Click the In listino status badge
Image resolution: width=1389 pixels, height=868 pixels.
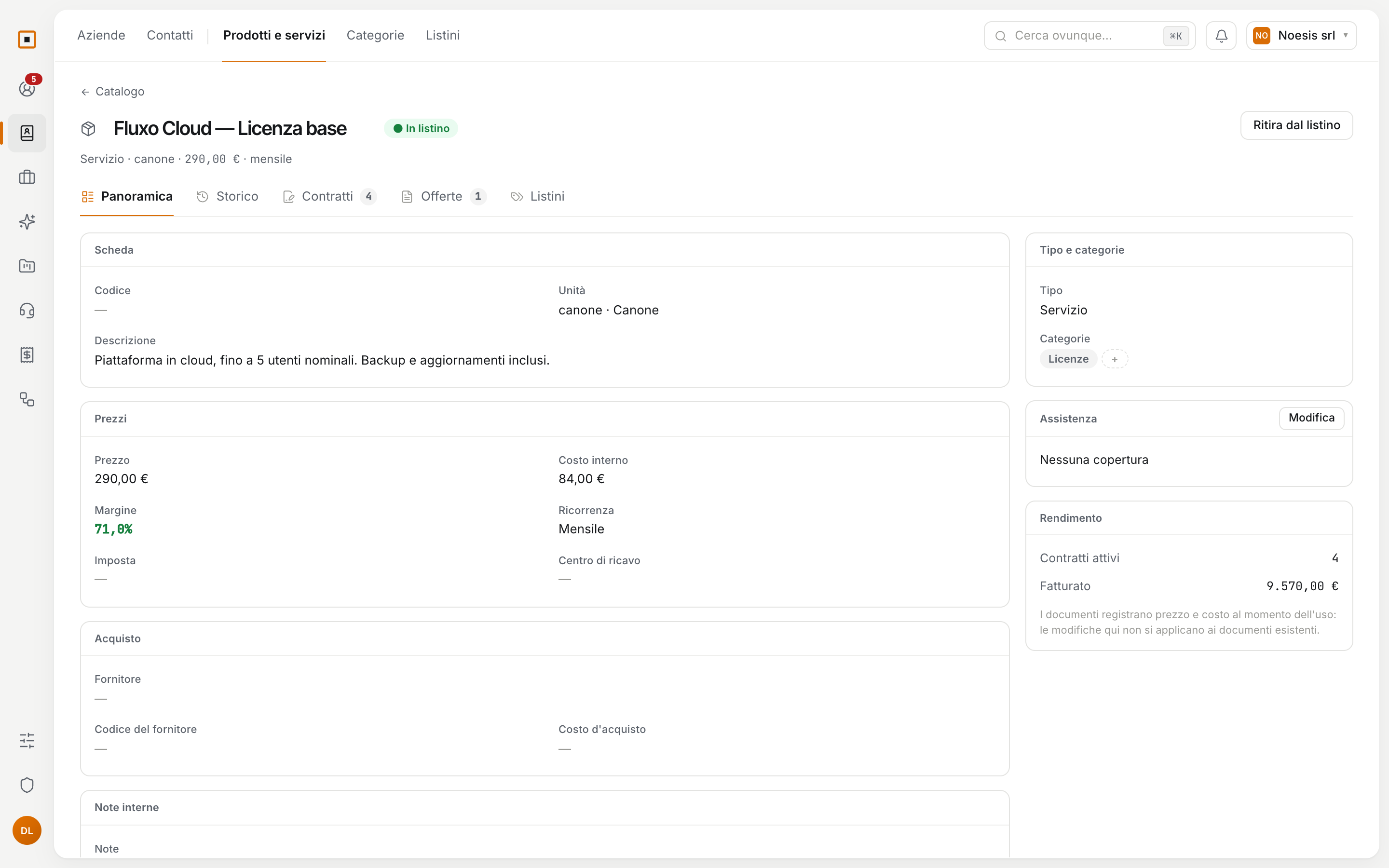pos(422,129)
